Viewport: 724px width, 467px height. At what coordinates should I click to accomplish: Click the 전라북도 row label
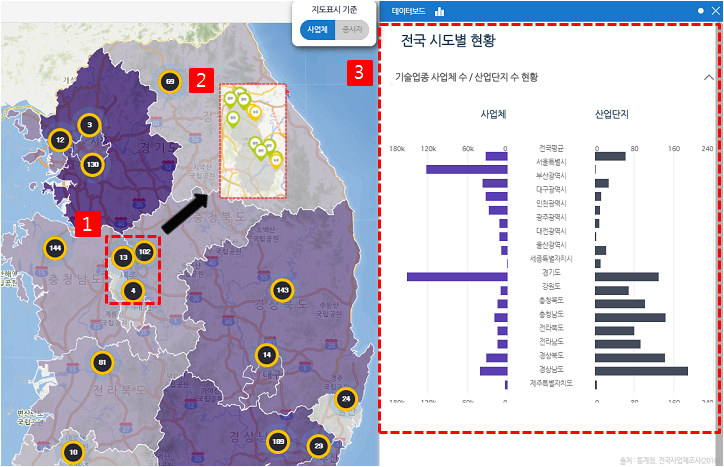(551, 328)
